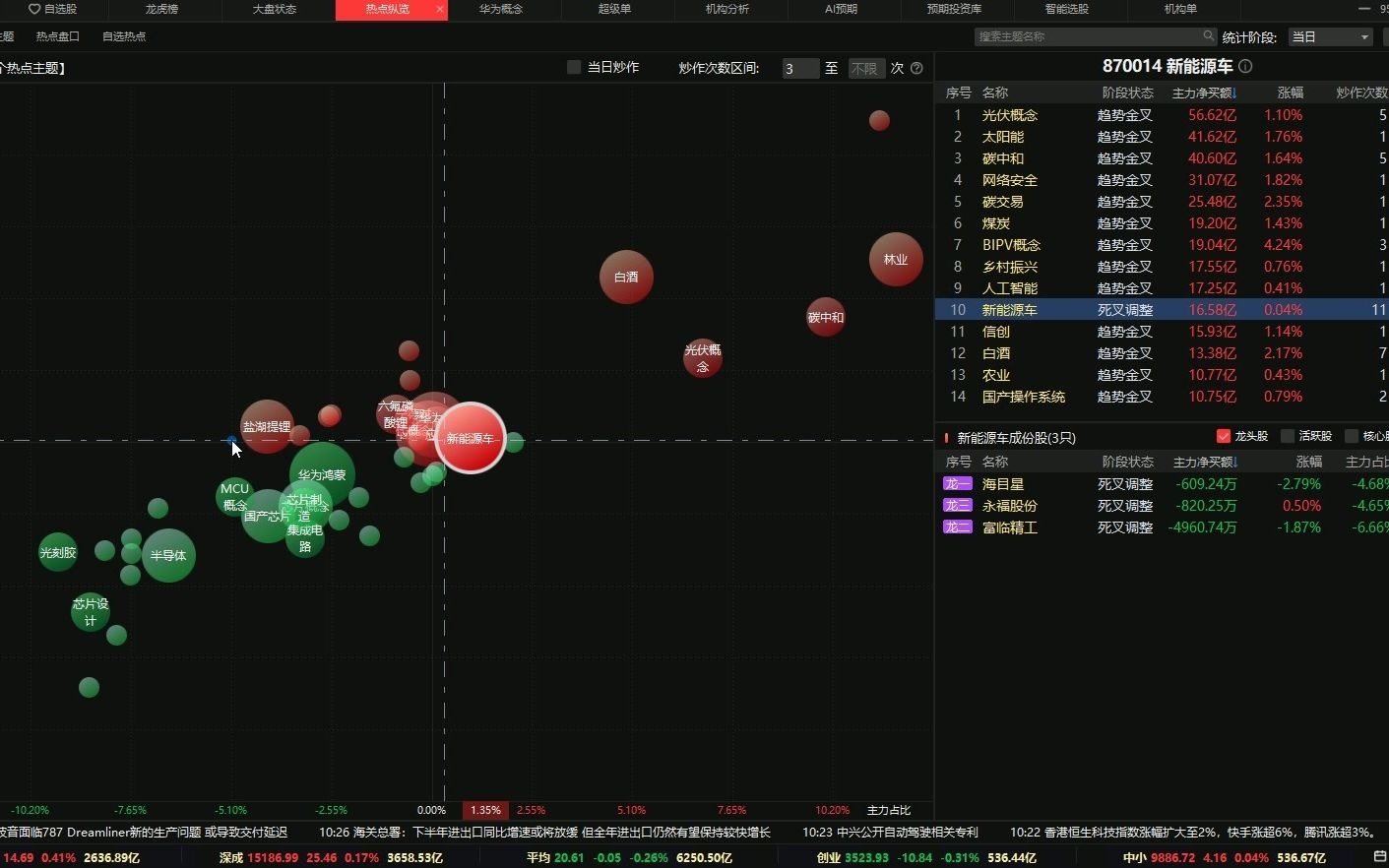This screenshot has height=868, width=1389.
Task: Click the 不限 maximum count field
Action: click(x=866, y=68)
